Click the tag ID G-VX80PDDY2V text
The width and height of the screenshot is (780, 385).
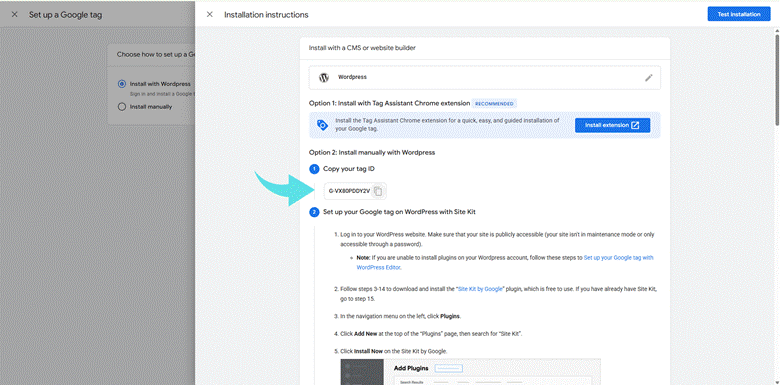tap(349, 191)
